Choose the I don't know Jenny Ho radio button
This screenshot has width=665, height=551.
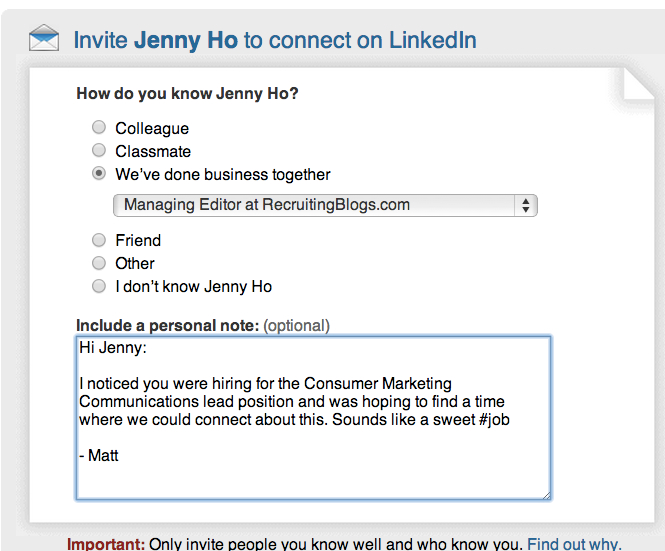click(98, 286)
